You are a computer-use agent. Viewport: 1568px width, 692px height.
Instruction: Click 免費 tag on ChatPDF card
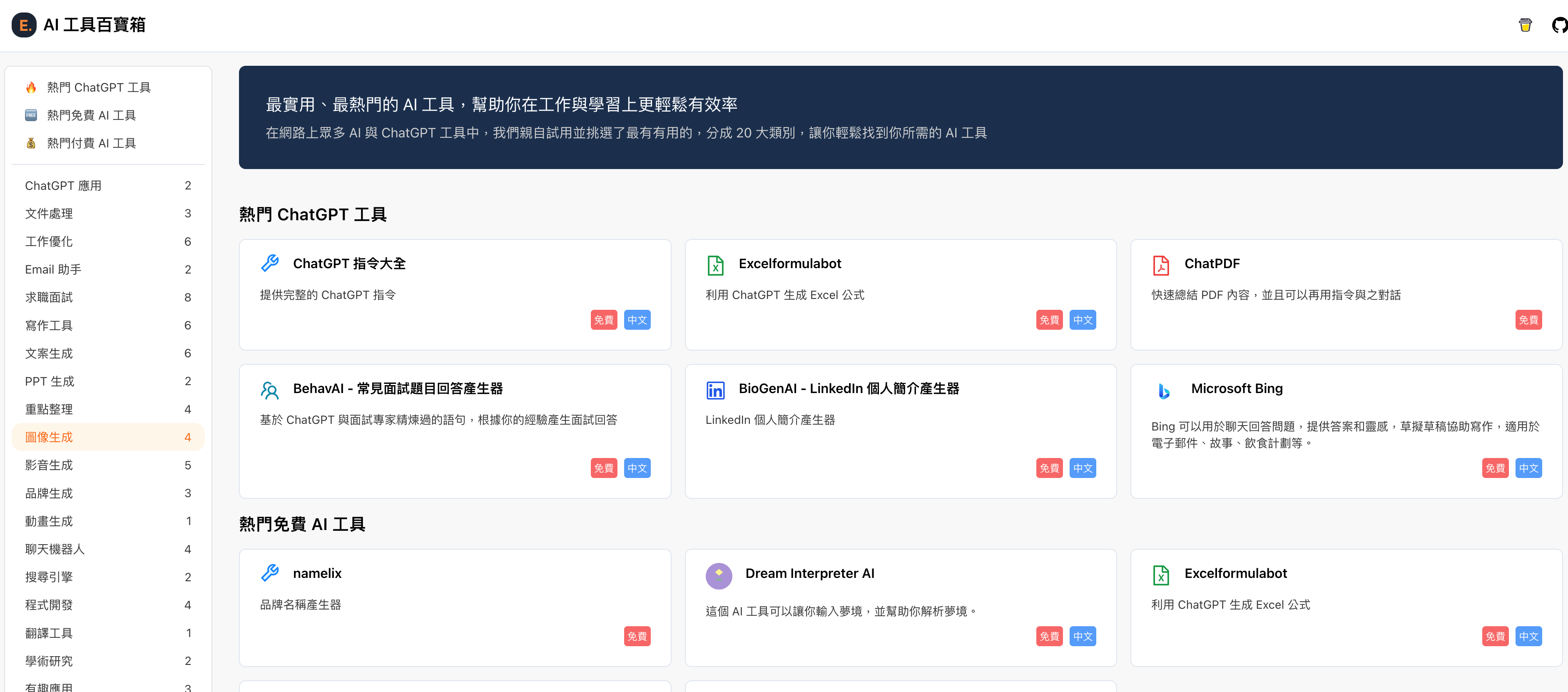coord(1528,320)
